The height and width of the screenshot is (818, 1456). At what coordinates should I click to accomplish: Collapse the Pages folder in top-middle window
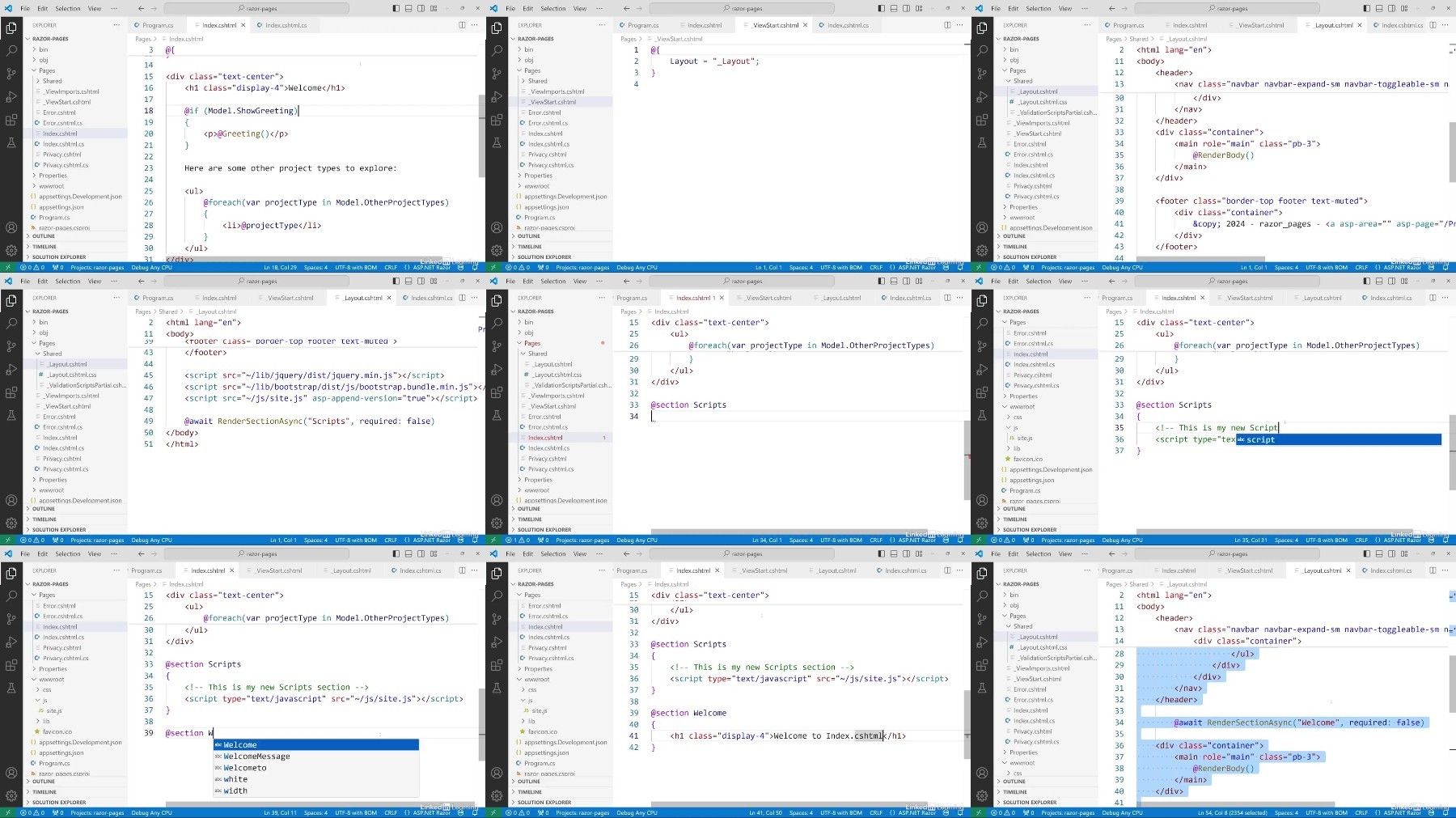click(x=532, y=70)
